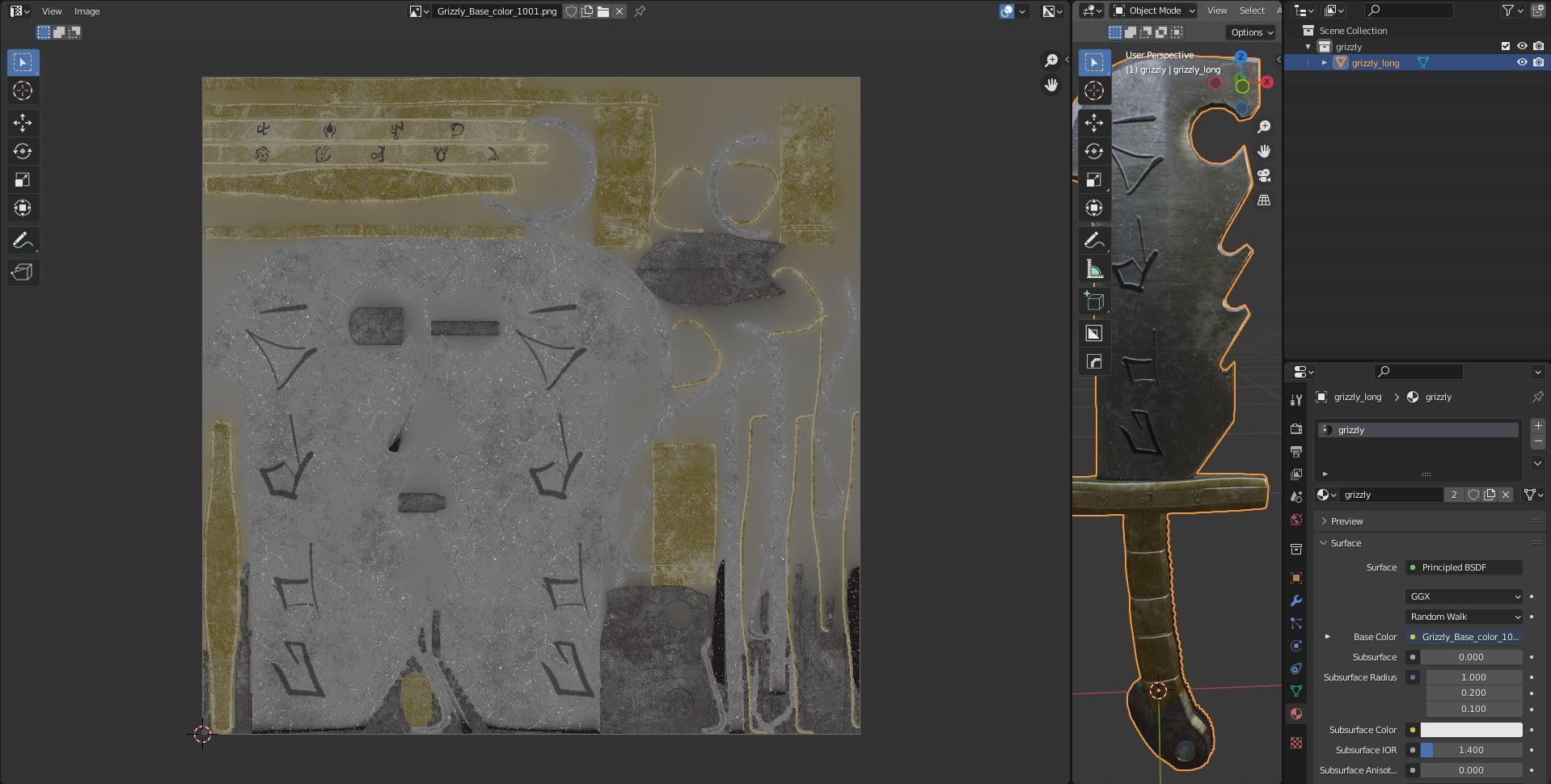Click the material user count 2 button

[x=1454, y=495]
